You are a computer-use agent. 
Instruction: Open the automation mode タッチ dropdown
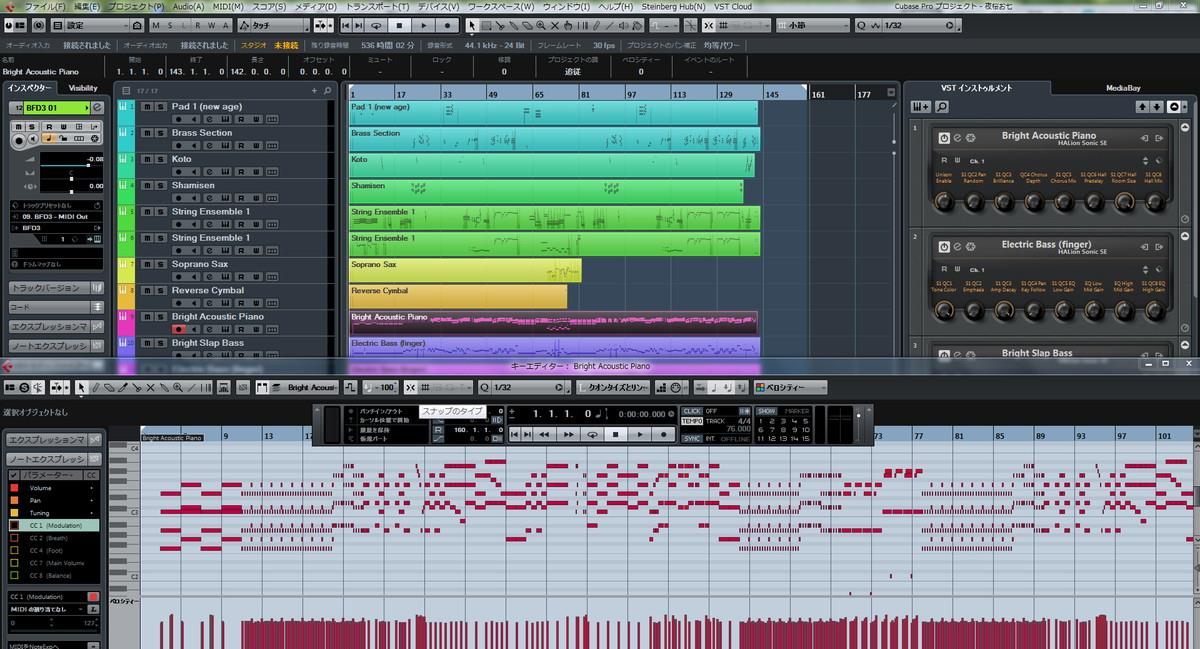pyautogui.click(x=273, y=24)
